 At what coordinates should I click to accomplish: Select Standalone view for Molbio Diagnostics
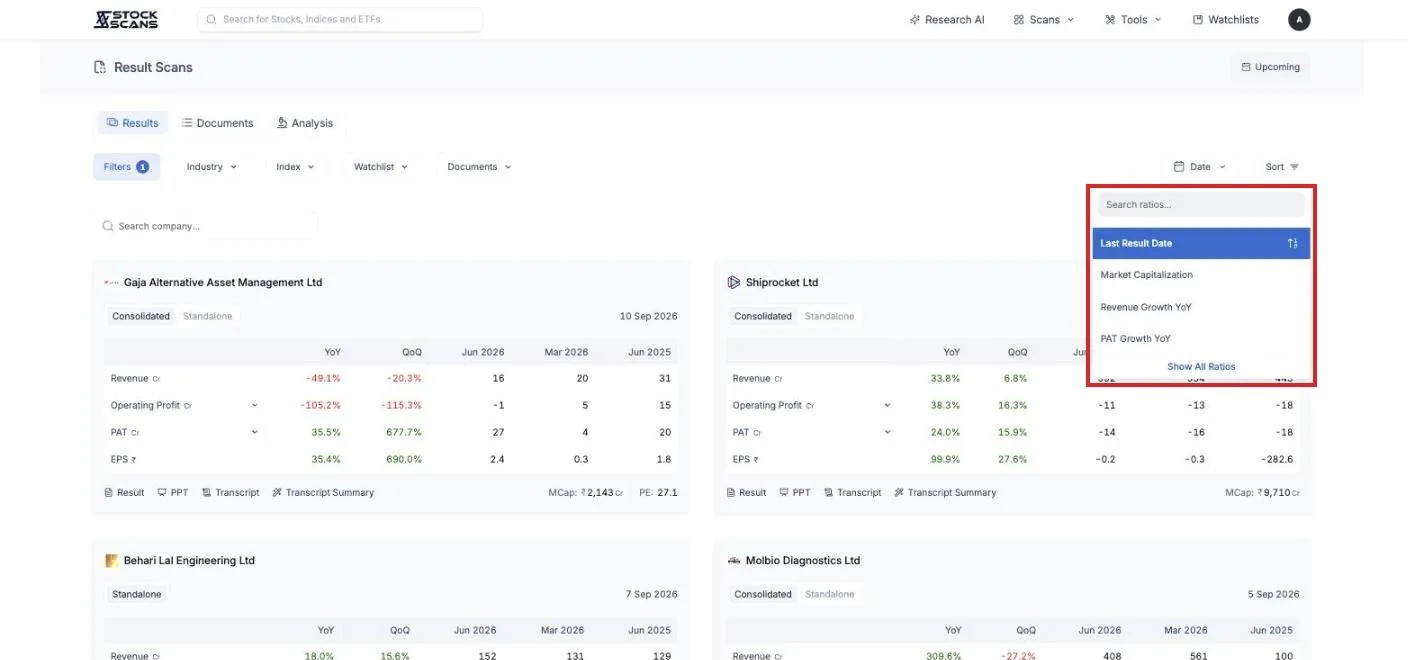pyautogui.click(x=829, y=594)
